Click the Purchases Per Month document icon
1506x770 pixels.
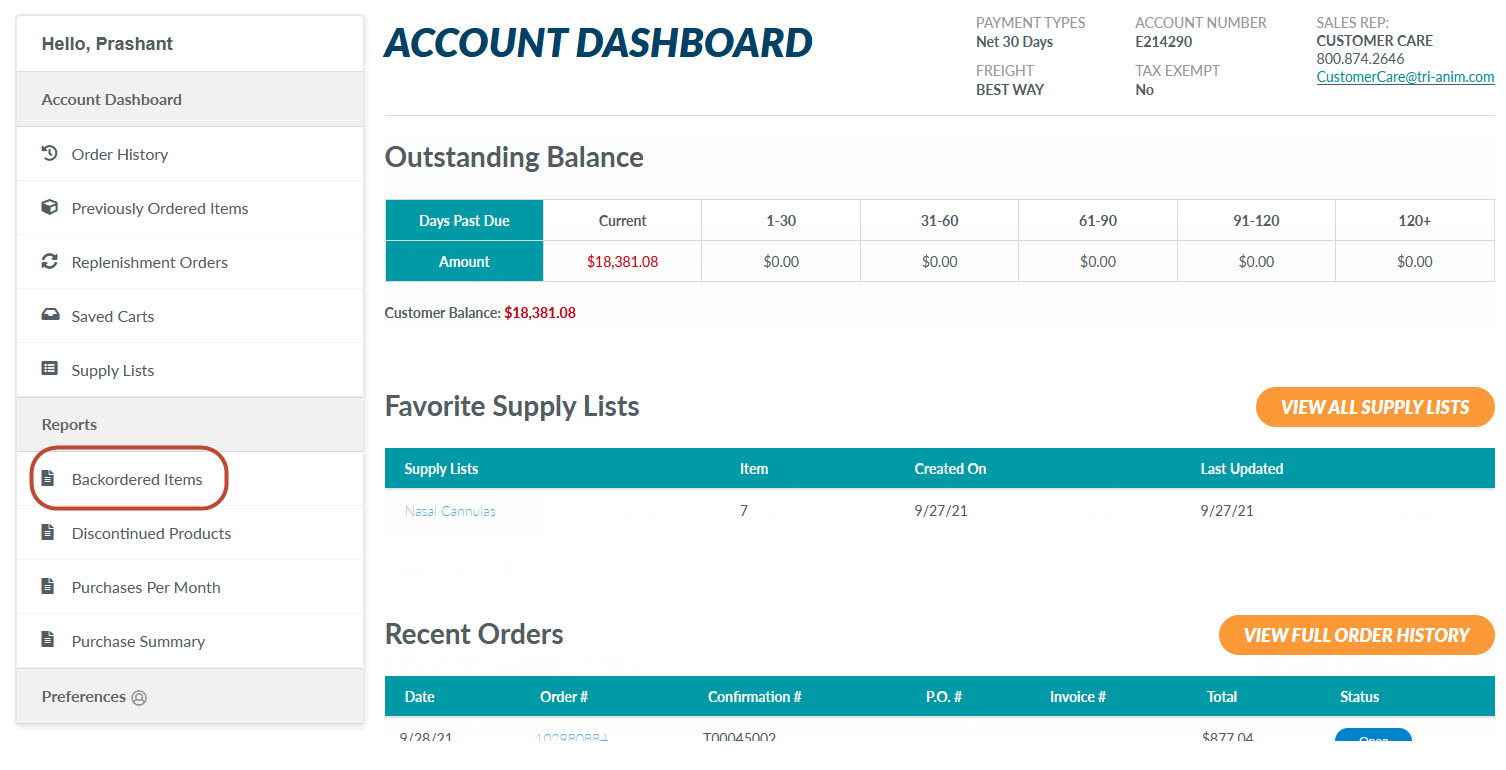click(48, 587)
